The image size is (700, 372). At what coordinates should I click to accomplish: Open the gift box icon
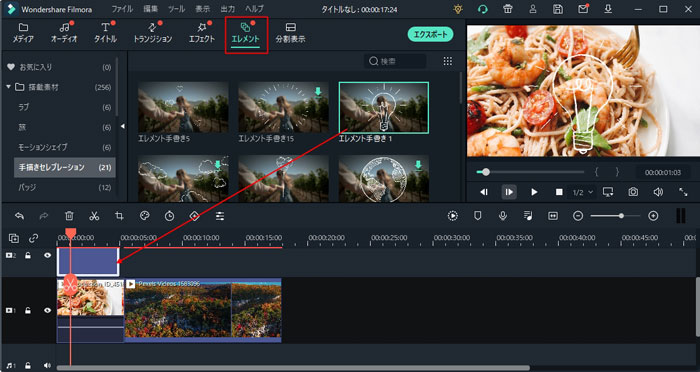click(508, 9)
